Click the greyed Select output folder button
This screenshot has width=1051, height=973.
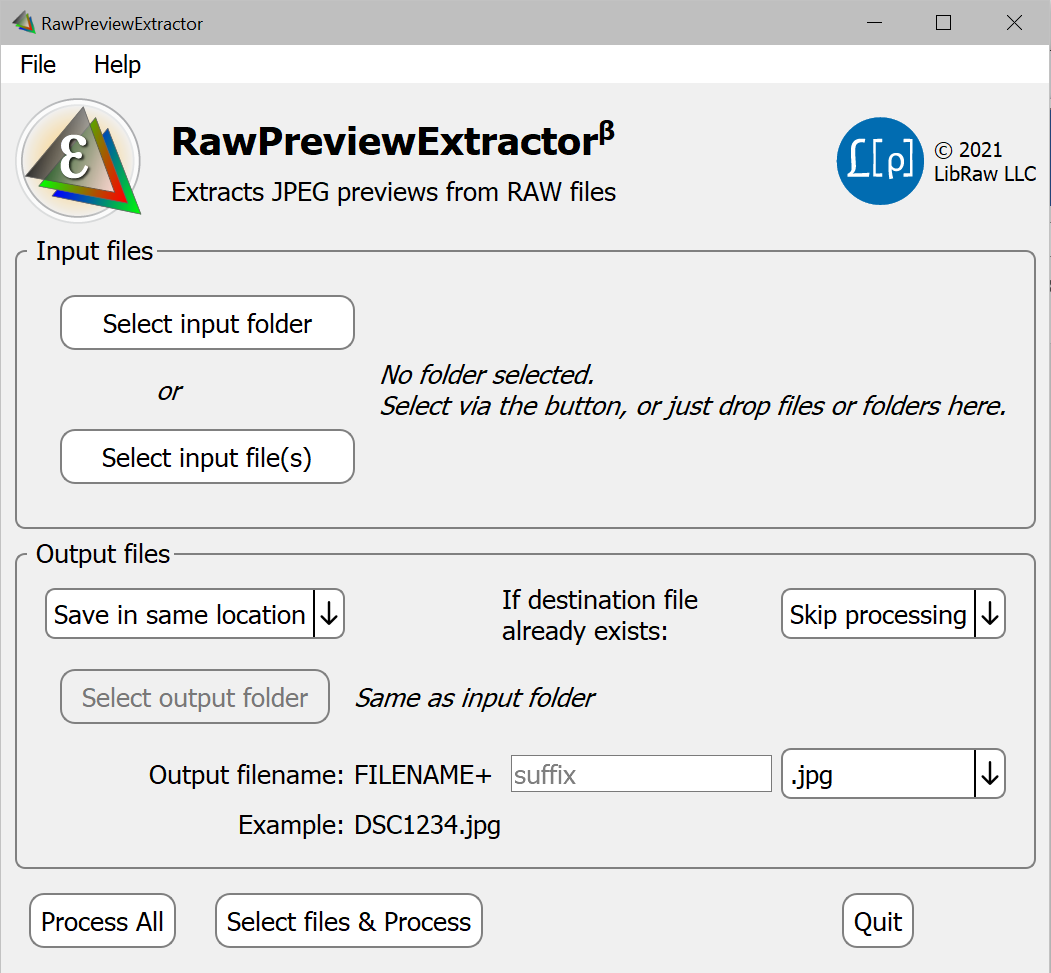pyautogui.click(x=195, y=697)
